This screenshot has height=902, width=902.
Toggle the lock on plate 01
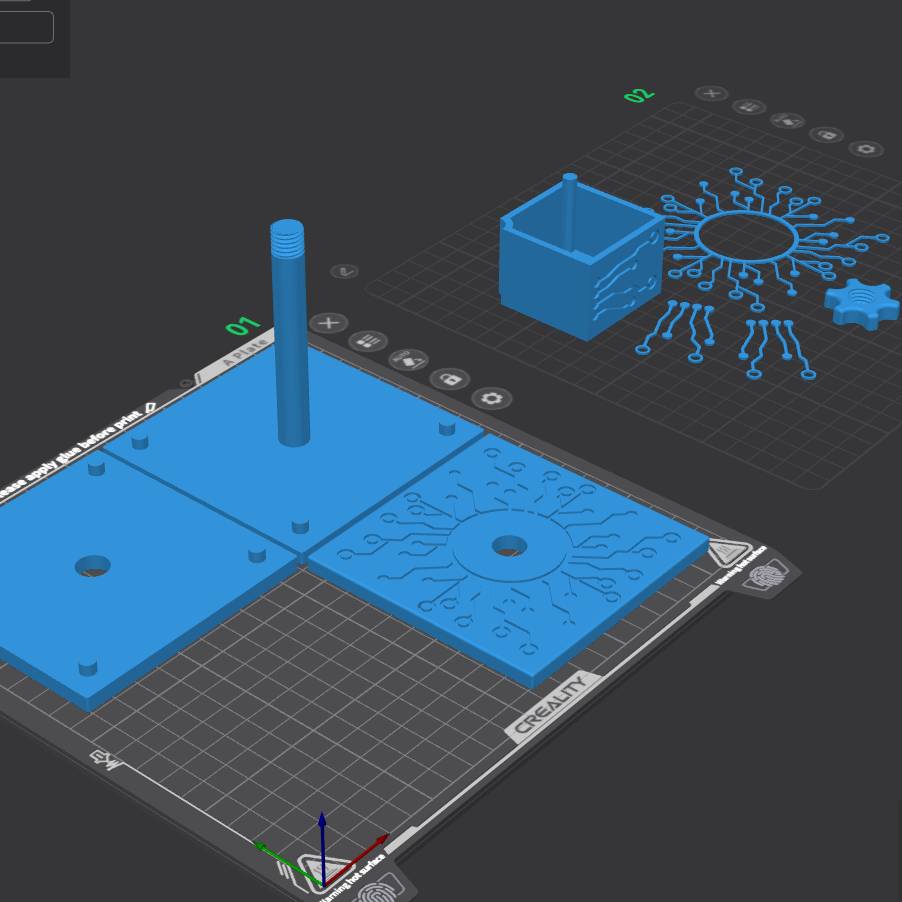pos(450,379)
